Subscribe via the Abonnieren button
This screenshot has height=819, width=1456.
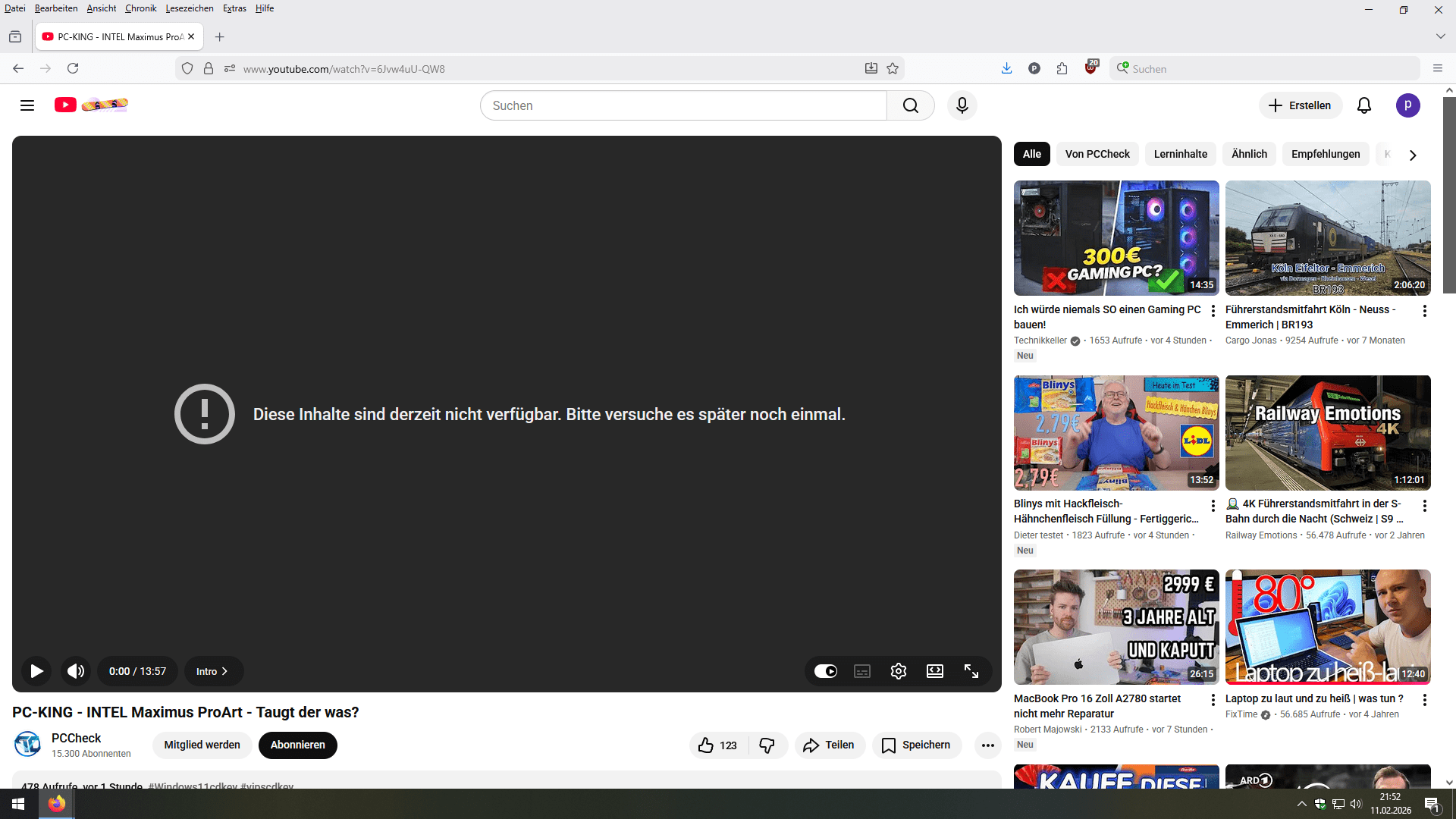297,745
